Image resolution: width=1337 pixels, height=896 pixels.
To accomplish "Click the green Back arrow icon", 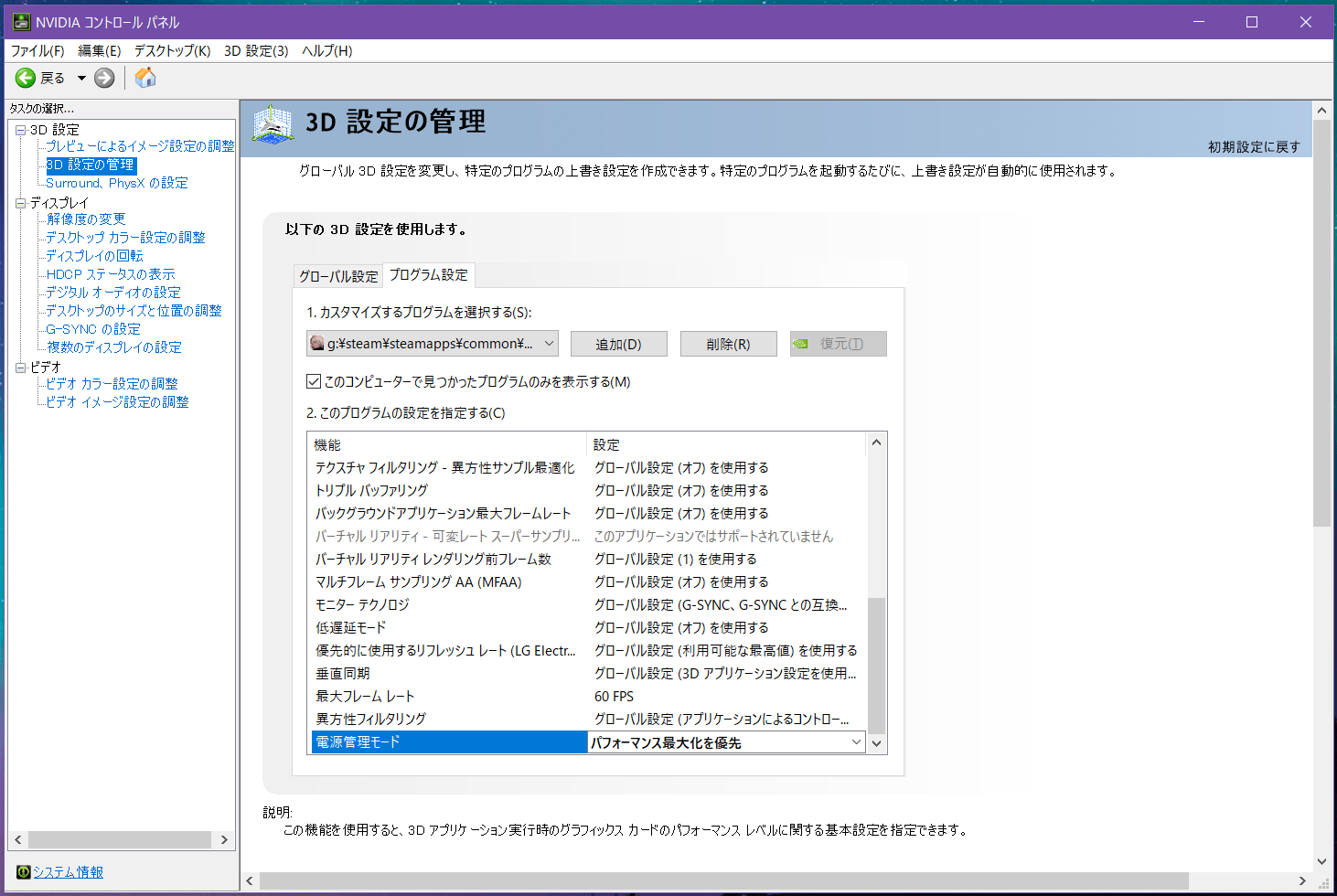I will (26, 78).
